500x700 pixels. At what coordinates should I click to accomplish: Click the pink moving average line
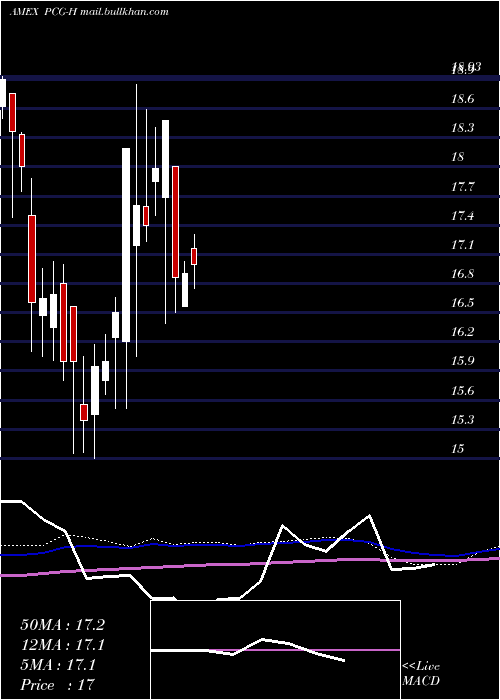pyautogui.click(x=250, y=564)
